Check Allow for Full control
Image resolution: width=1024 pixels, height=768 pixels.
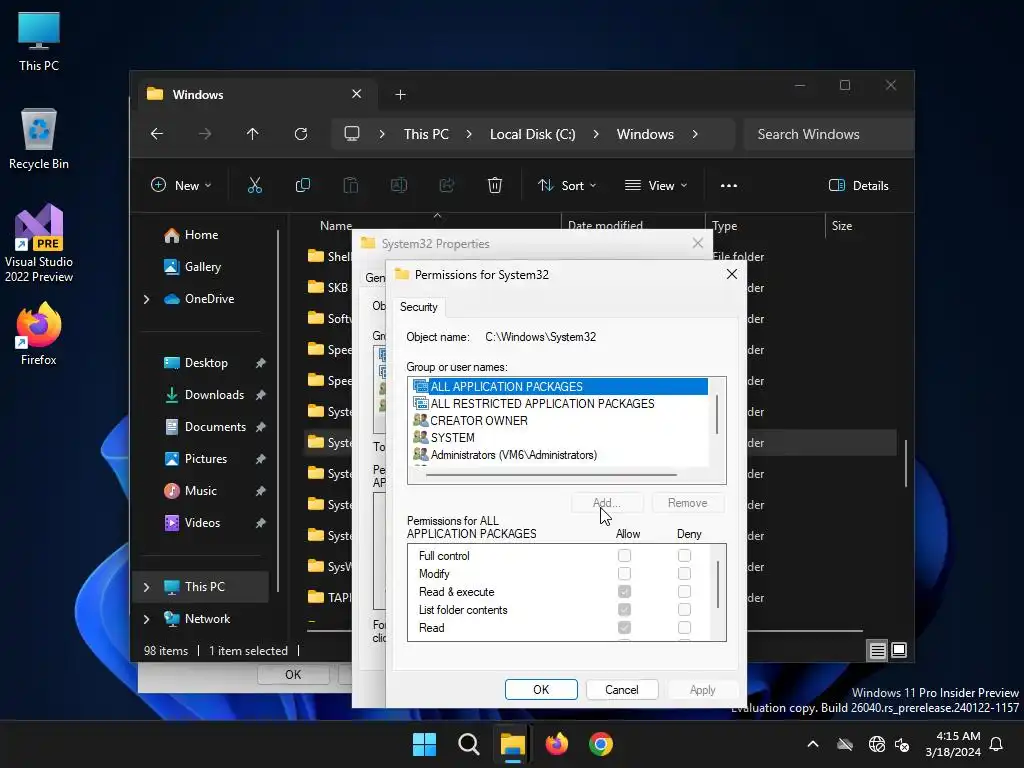(x=624, y=556)
